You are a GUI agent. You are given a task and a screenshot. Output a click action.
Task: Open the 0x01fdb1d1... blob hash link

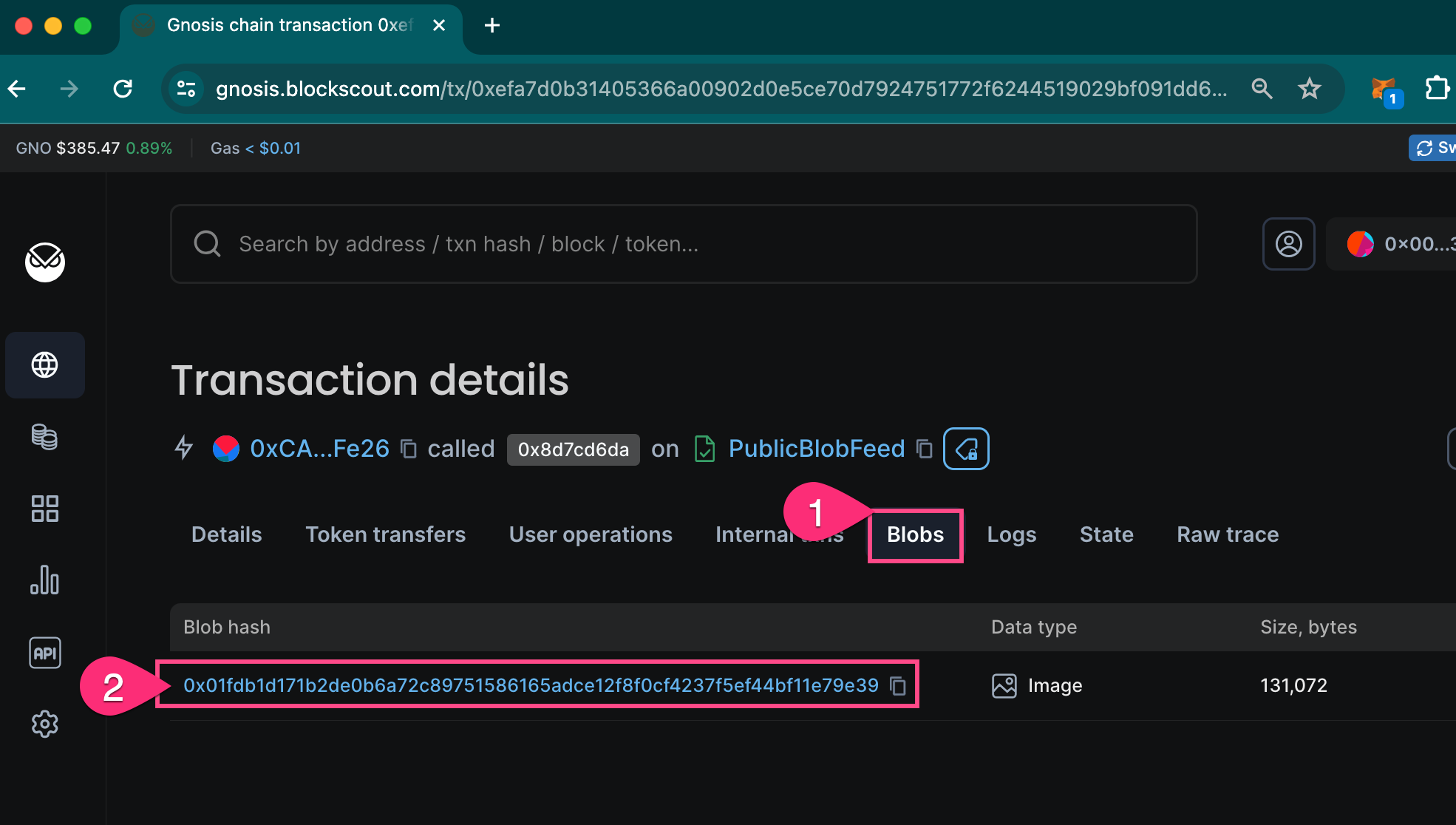tap(531, 685)
